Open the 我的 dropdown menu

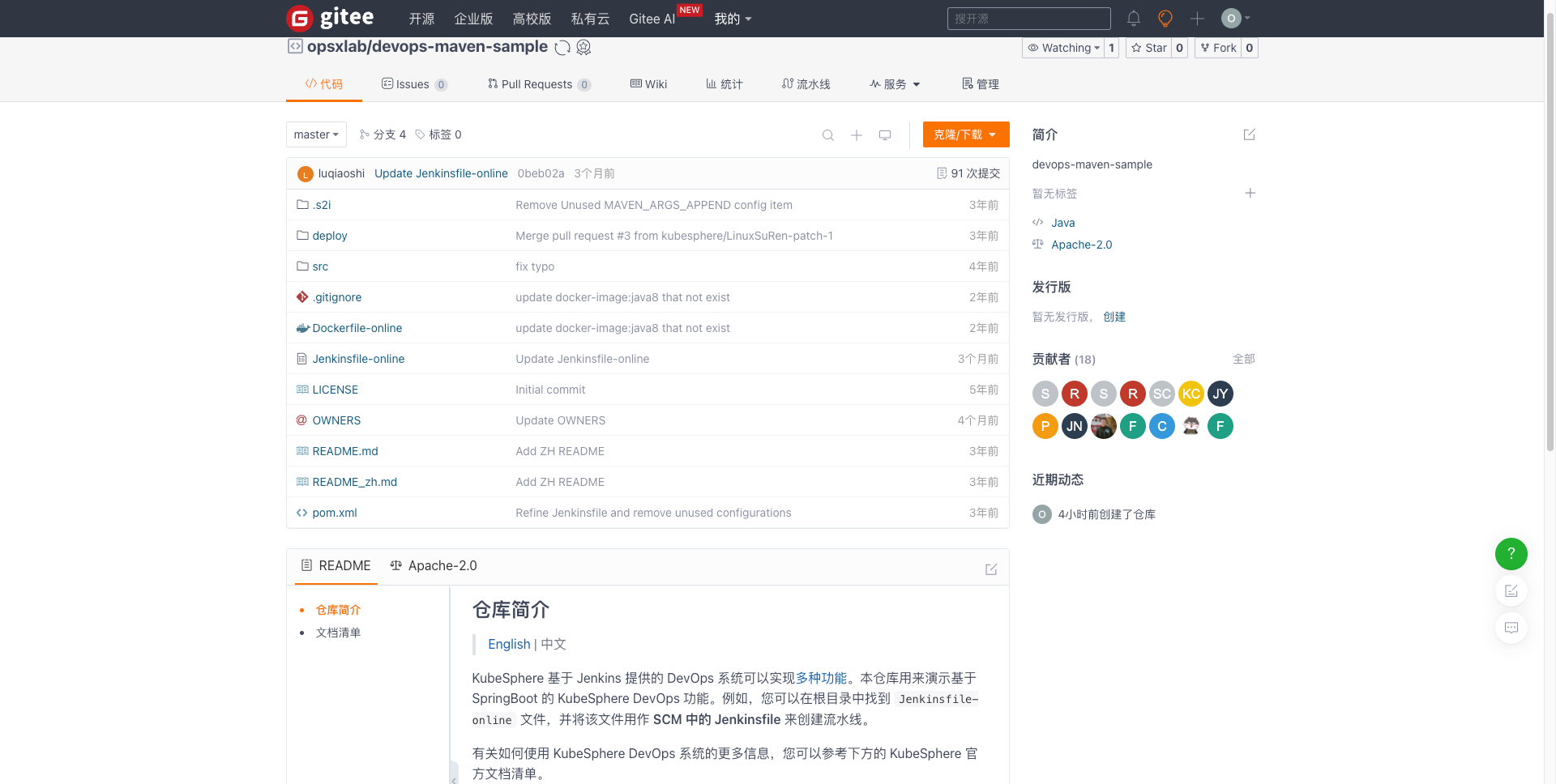[x=733, y=19]
